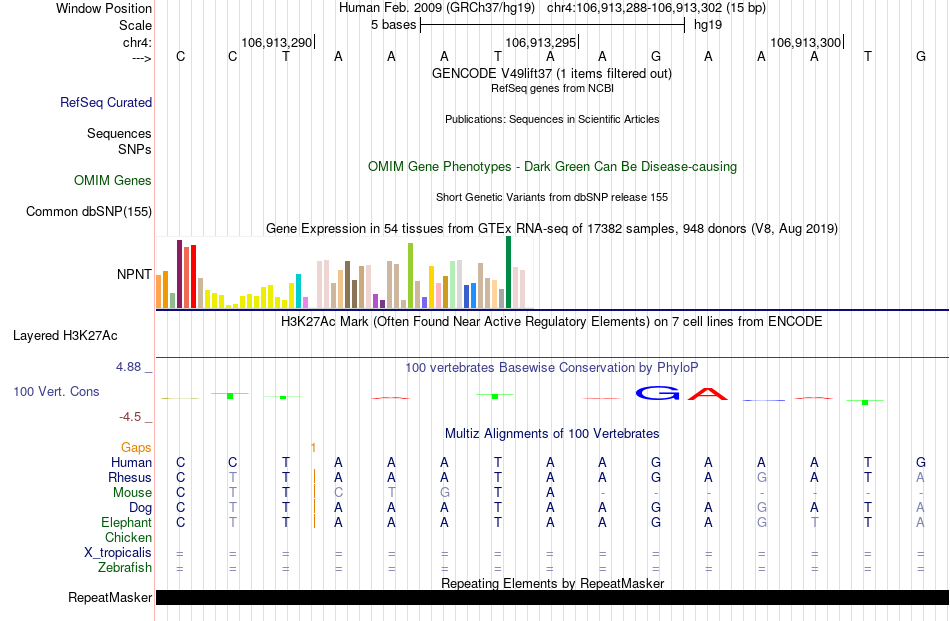This screenshot has width=950, height=621.
Task: Click the H3K27Ac Mark track title
Action: pos(551,322)
